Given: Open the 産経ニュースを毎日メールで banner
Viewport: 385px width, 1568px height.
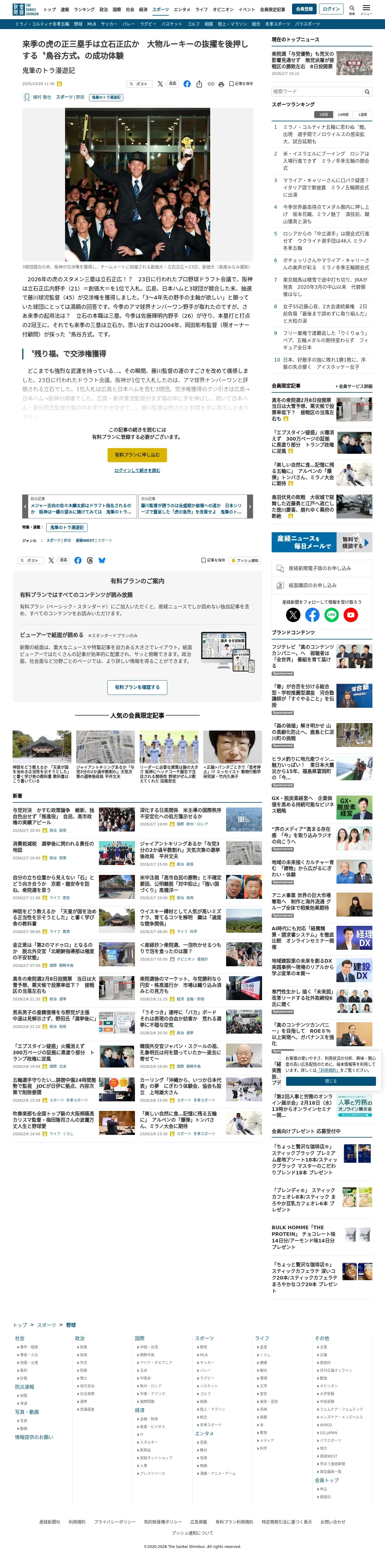Looking at the screenshot, I should click(322, 542).
